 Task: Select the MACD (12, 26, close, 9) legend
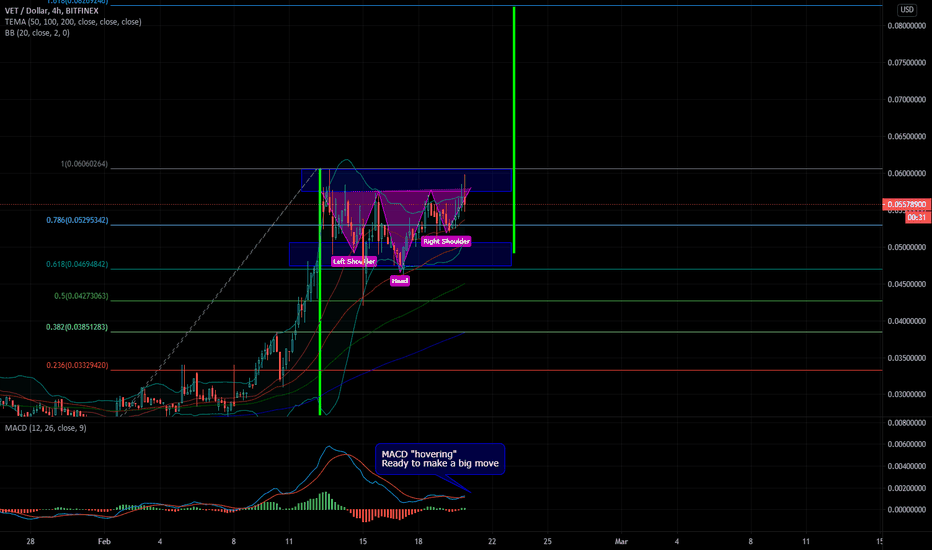point(46,428)
